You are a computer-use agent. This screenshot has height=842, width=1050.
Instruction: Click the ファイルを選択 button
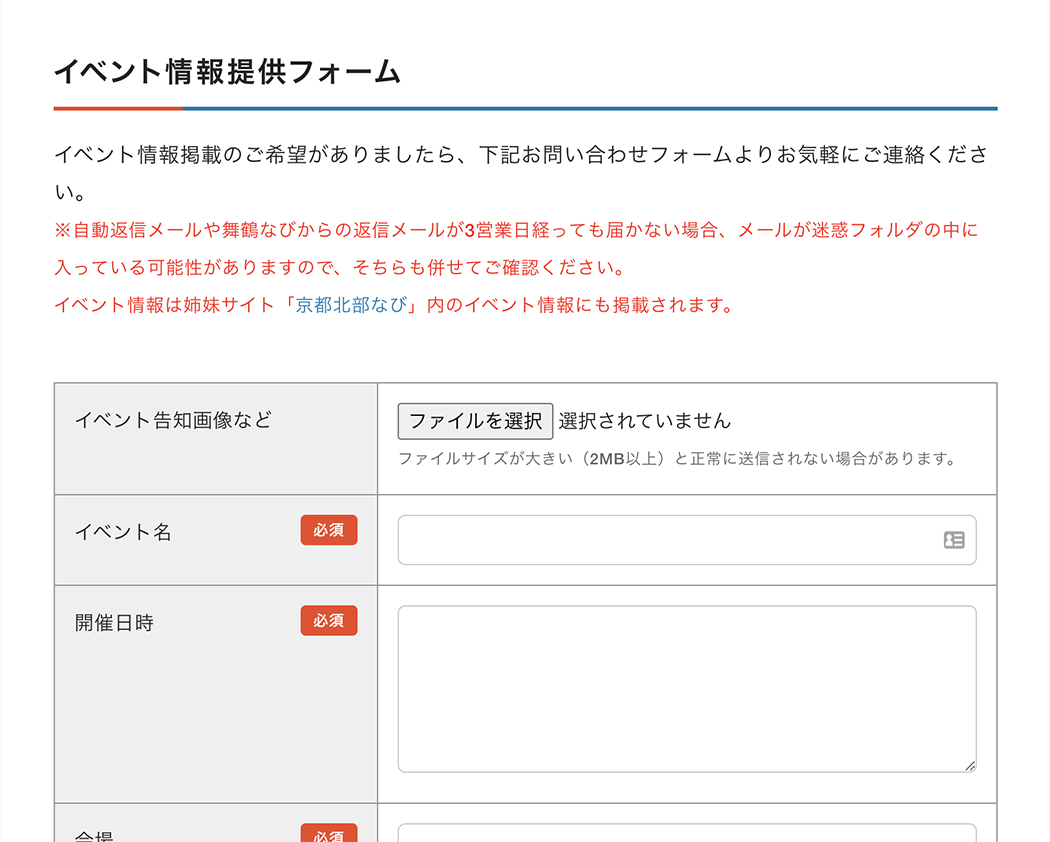pyautogui.click(x=475, y=421)
